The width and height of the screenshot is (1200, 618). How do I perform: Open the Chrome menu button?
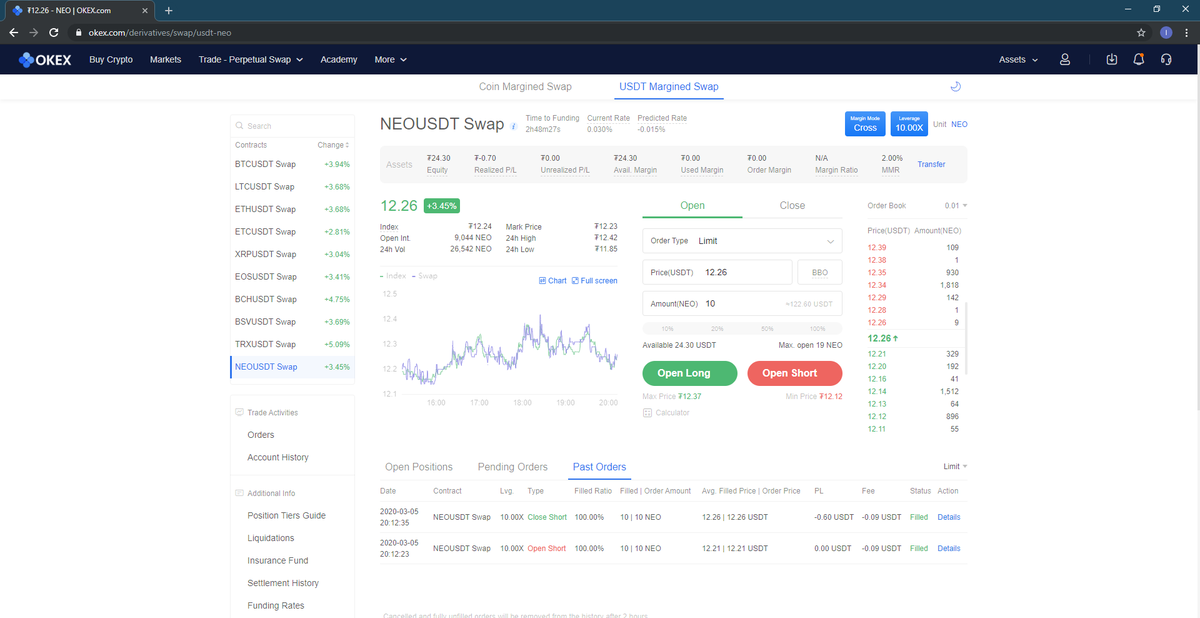(x=1186, y=32)
